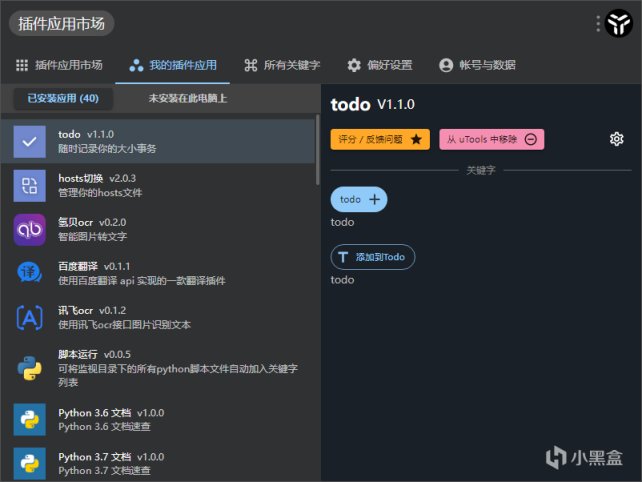The width and height of the screenshot is (642, 482).
Task: Click the 讯飞ocr bracket A icon
Action: pos(29,317)
